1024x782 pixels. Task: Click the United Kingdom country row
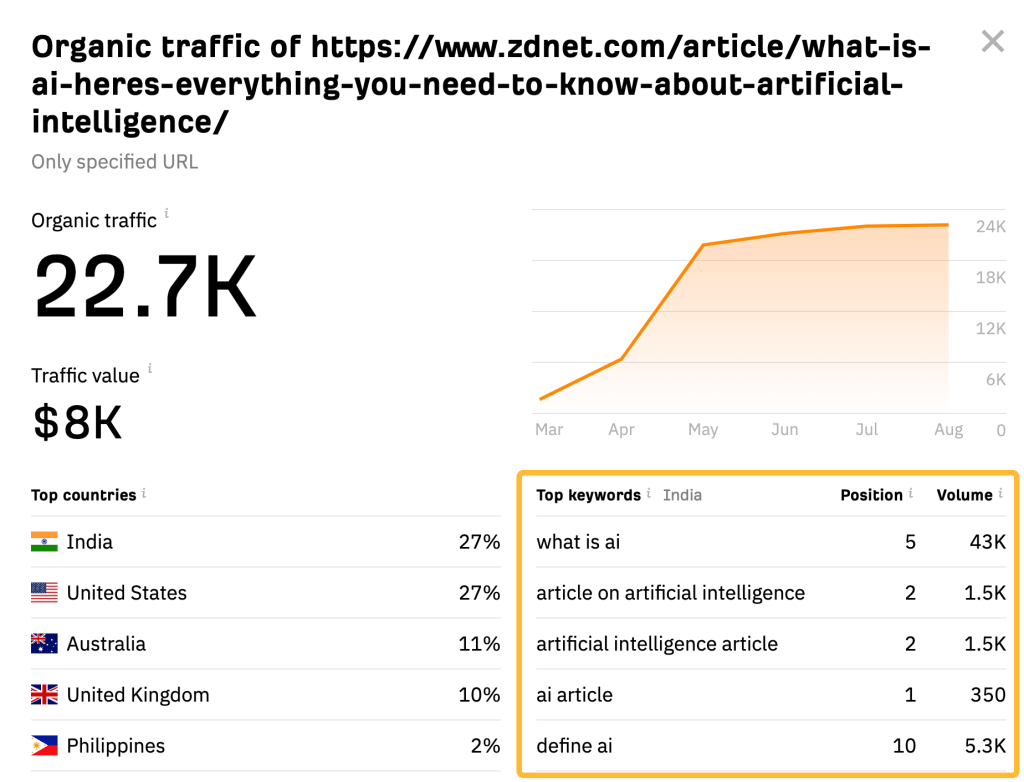[x=137, y=694]
